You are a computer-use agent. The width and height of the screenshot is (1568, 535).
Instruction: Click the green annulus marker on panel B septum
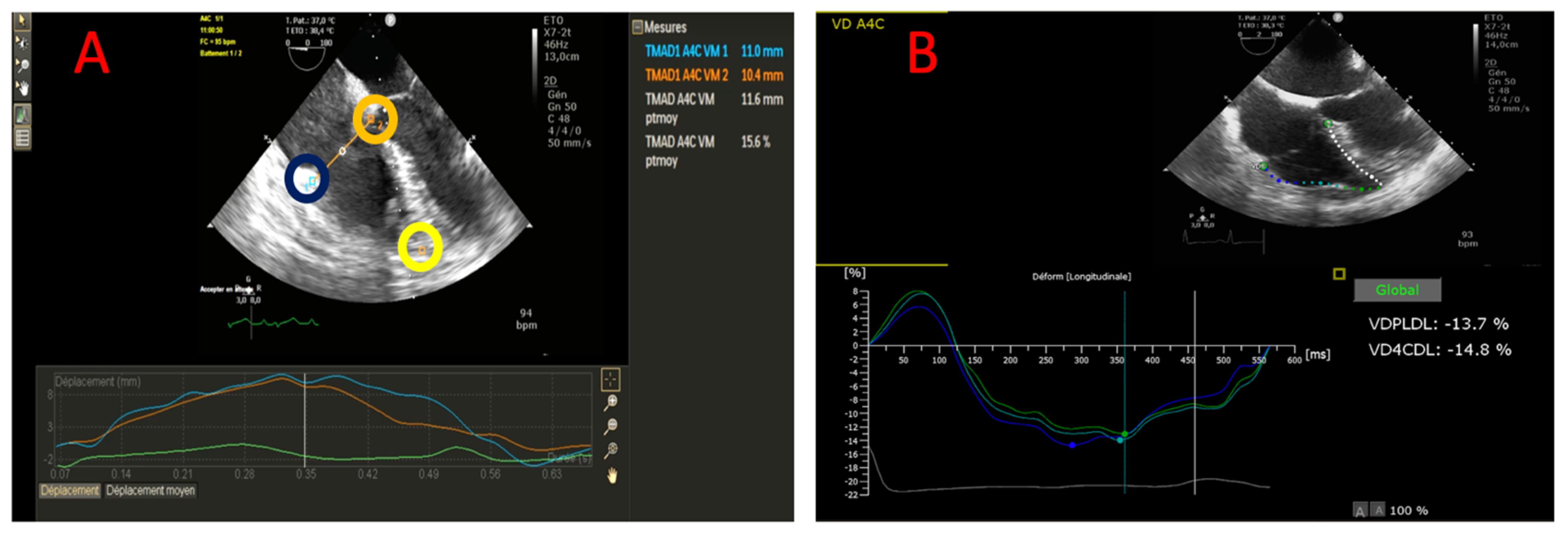(1328, 124)
